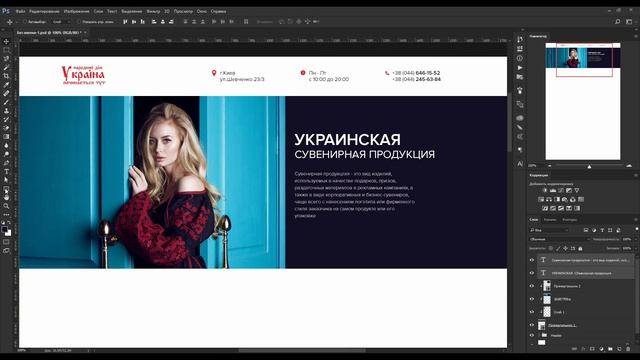Select the Hand tool

click(x=6, y=198)
